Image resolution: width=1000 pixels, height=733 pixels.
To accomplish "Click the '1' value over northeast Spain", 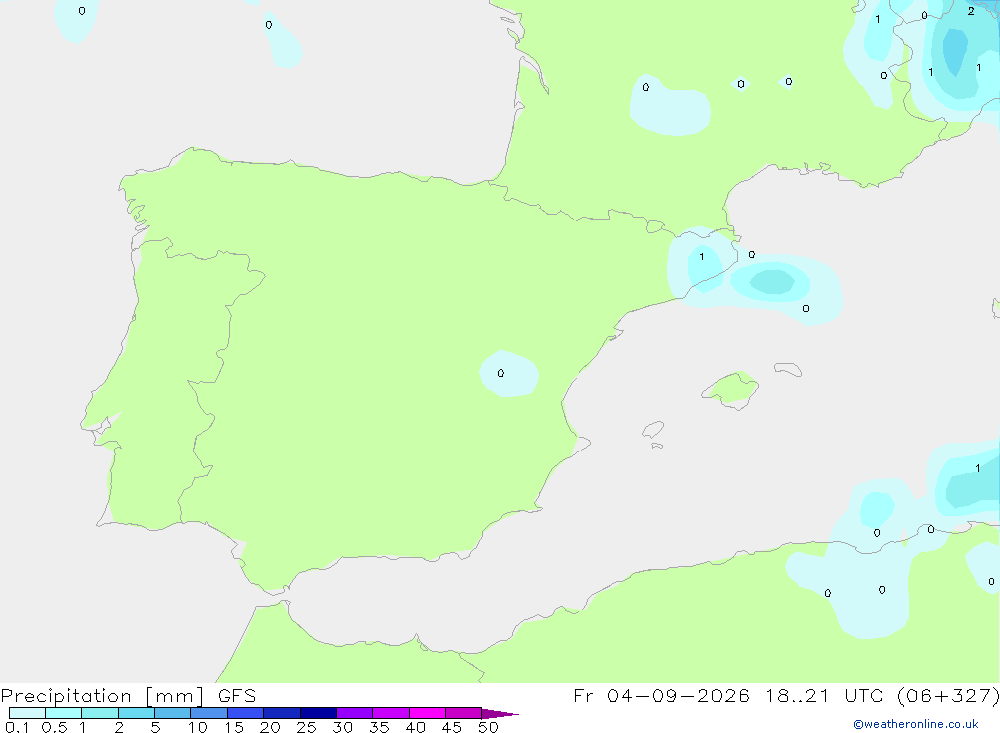I will pos(702,256).
